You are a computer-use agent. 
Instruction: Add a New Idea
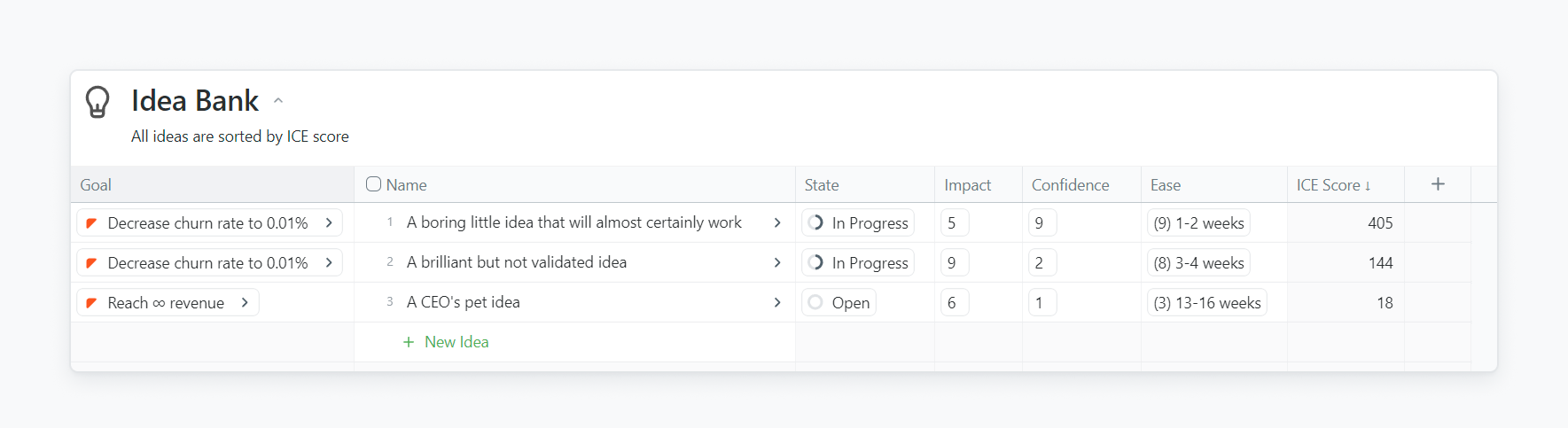click(x=456, y=342)
